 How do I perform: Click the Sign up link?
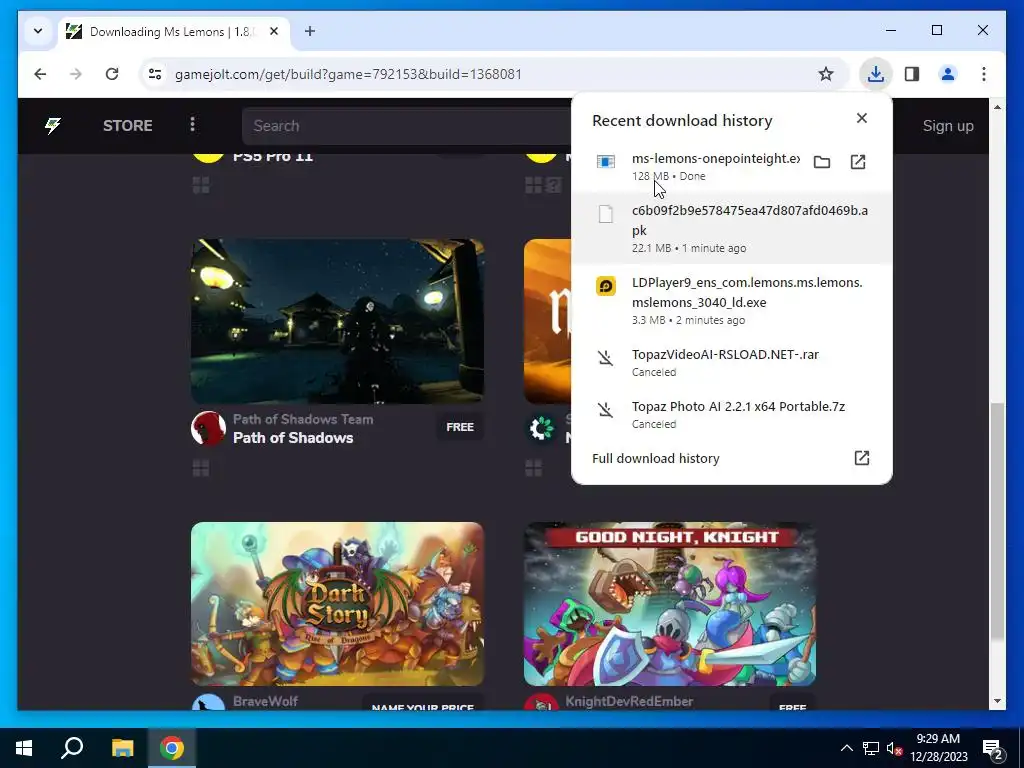coord(948,126)
